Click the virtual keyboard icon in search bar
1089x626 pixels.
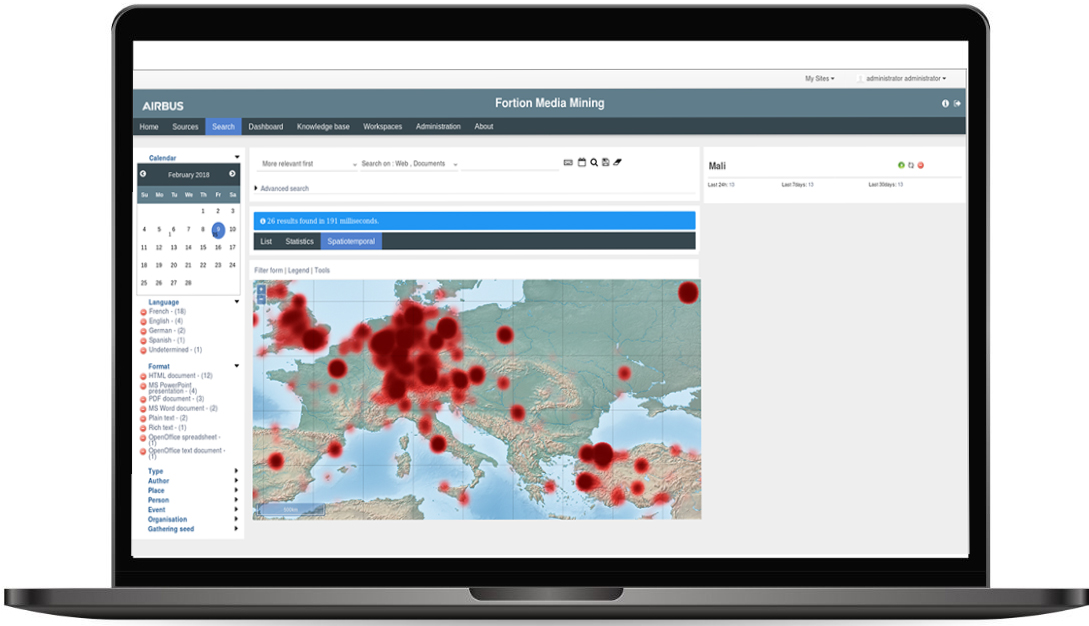point(568,162)
